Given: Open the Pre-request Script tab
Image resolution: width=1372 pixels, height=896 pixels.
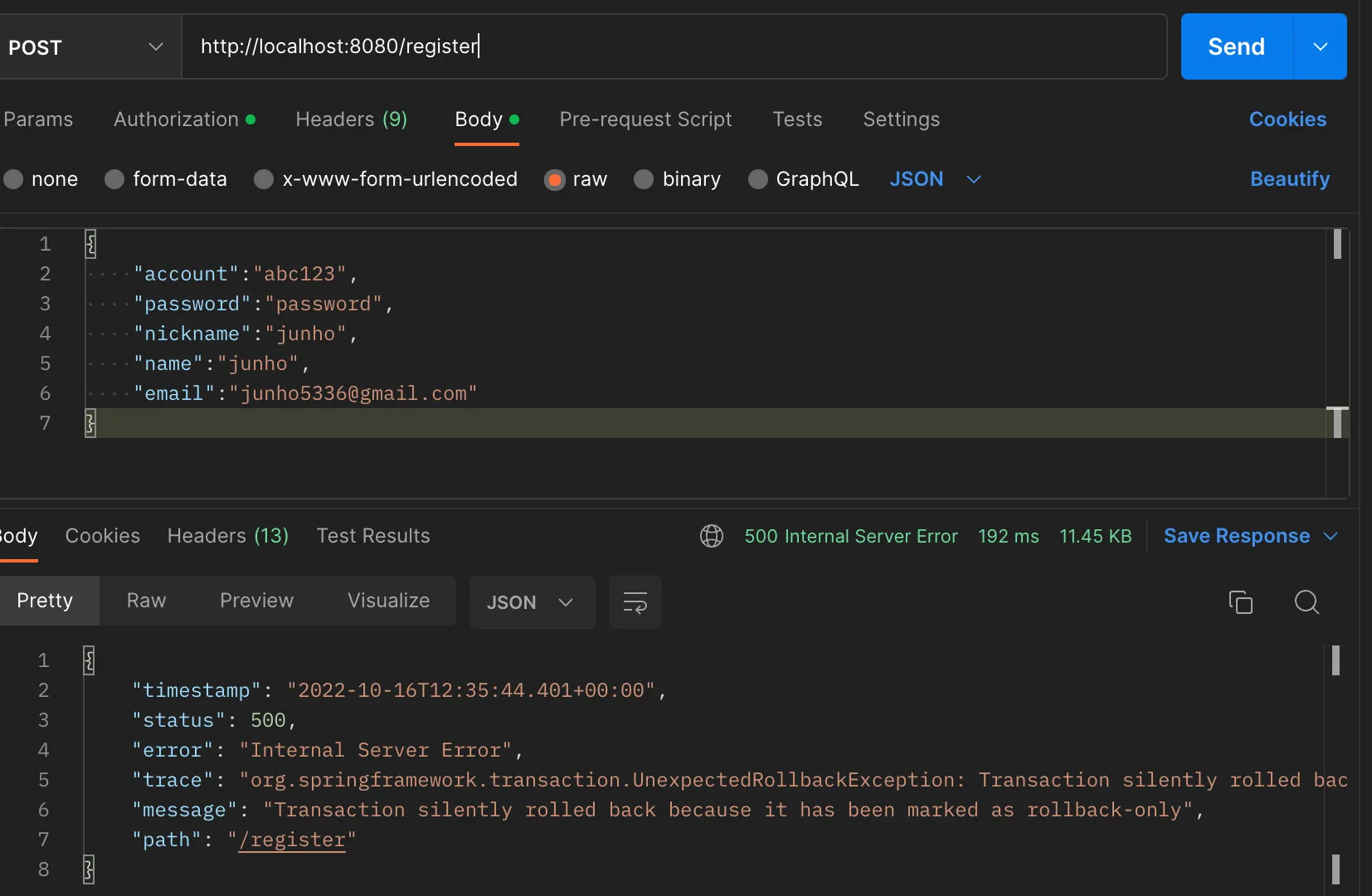Looking at the screenshot, I should [645, 119].
